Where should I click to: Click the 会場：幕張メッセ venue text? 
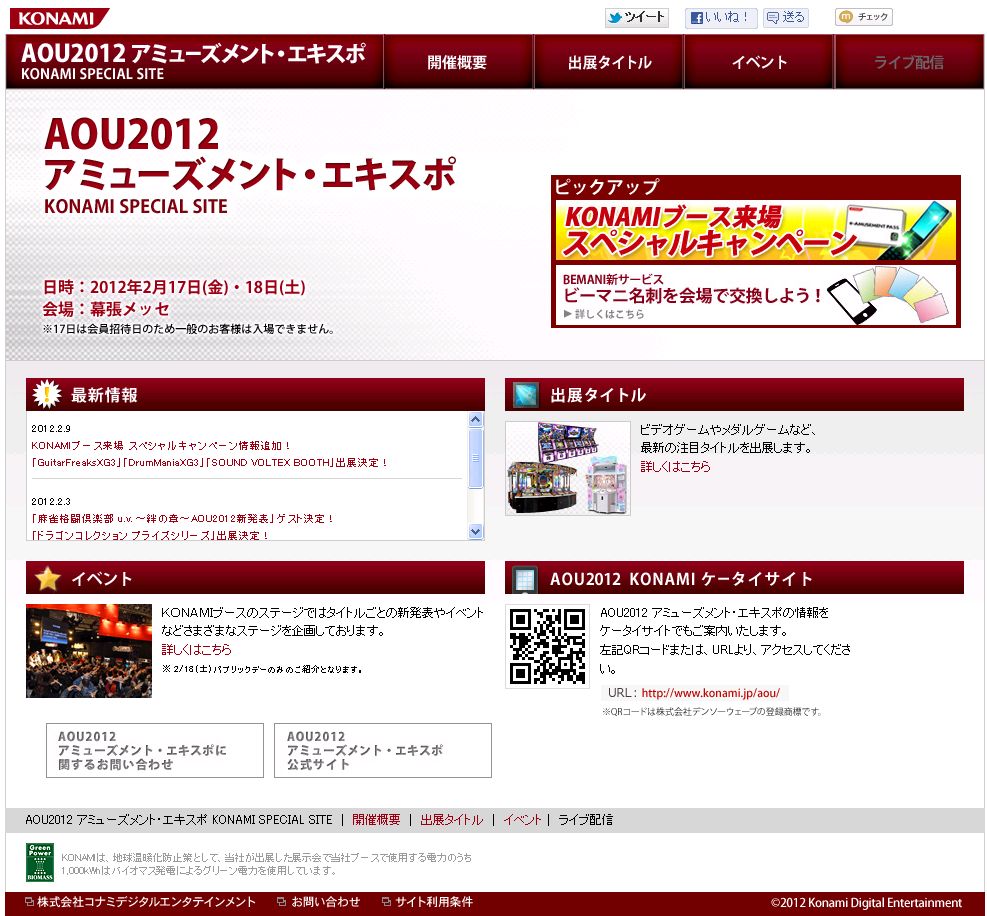coord(106,309)
